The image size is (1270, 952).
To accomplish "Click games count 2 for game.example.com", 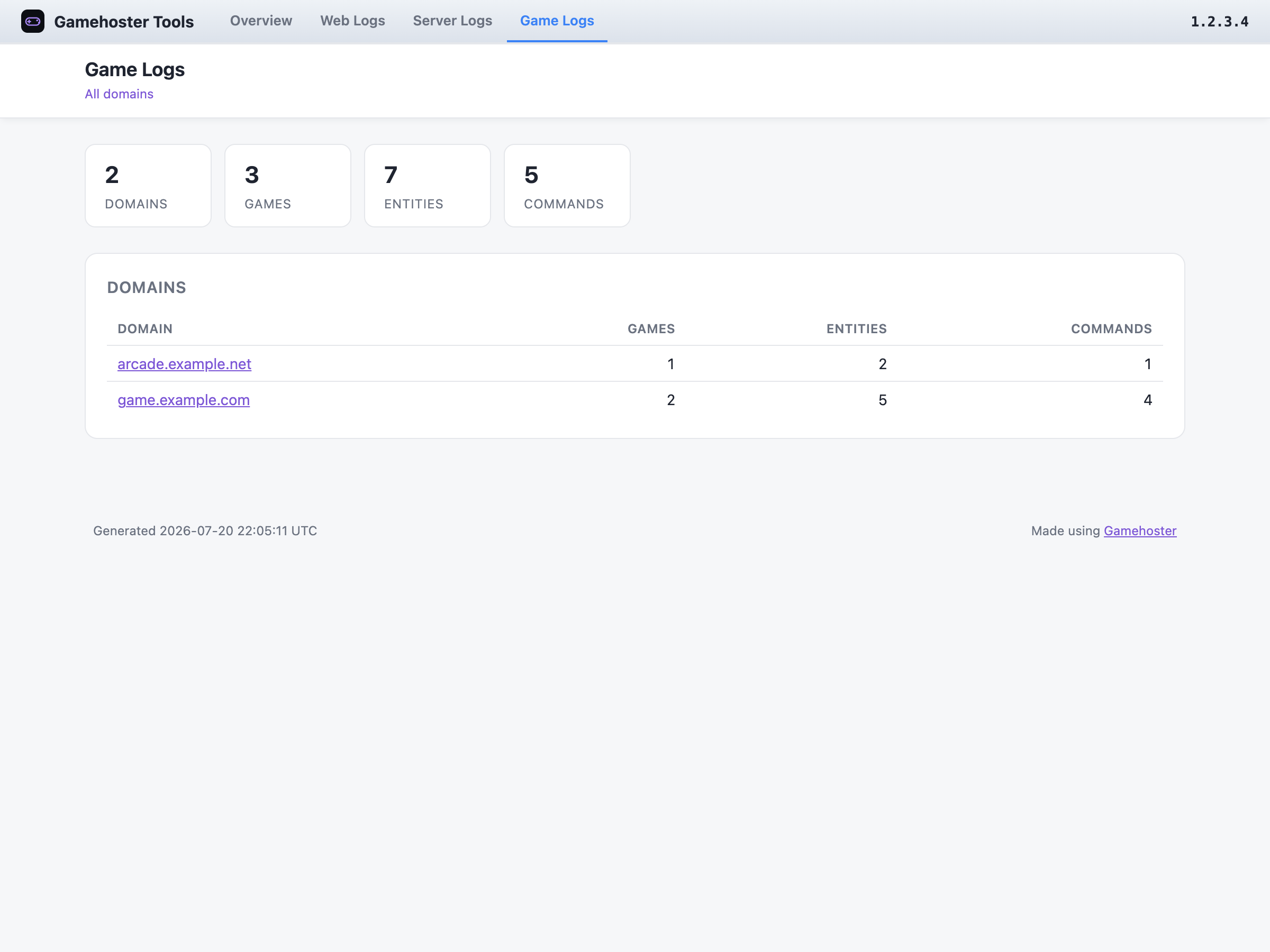I will tap(670, 400).
